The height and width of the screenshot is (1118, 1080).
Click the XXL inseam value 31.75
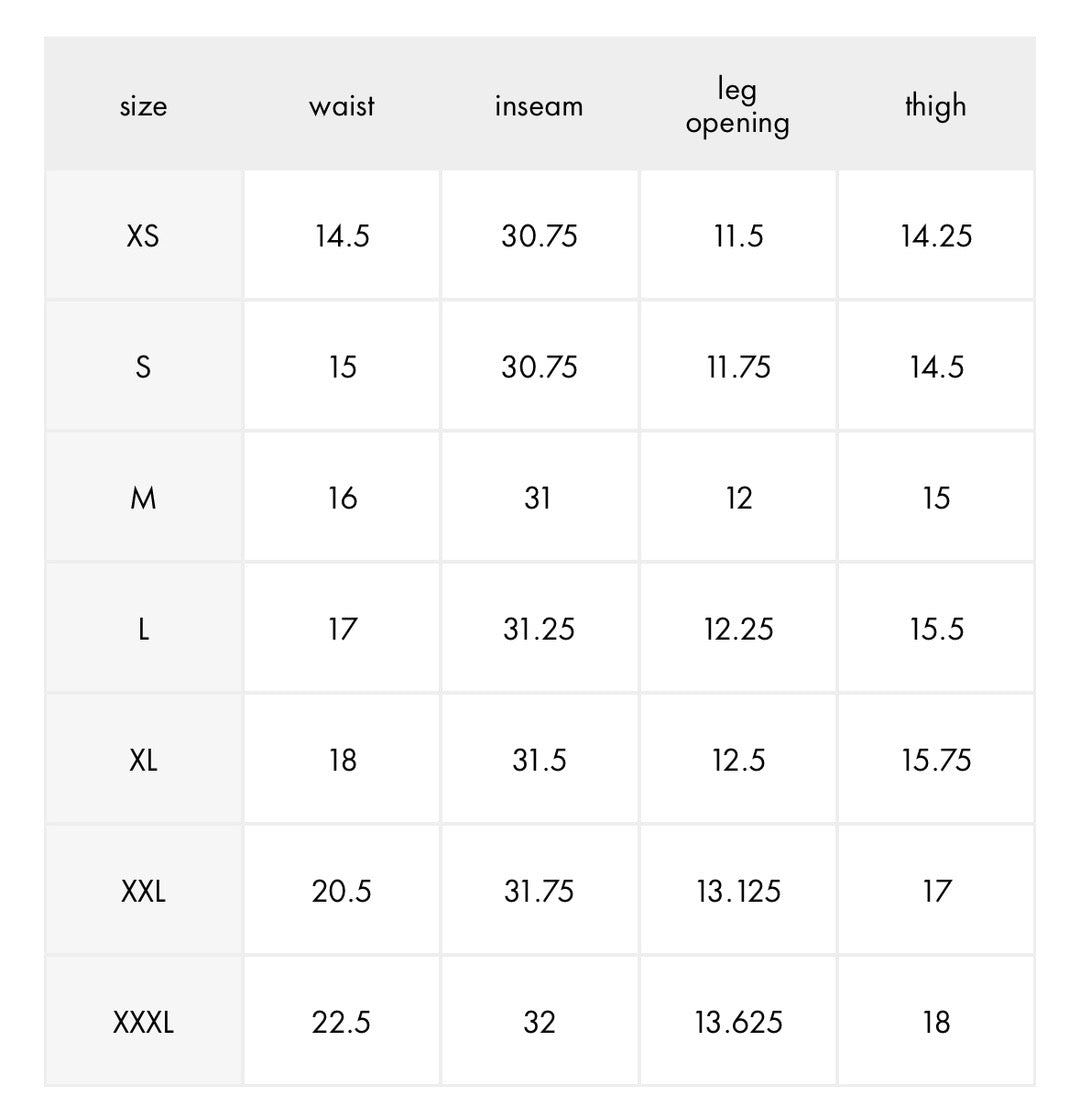coord(539,891)
